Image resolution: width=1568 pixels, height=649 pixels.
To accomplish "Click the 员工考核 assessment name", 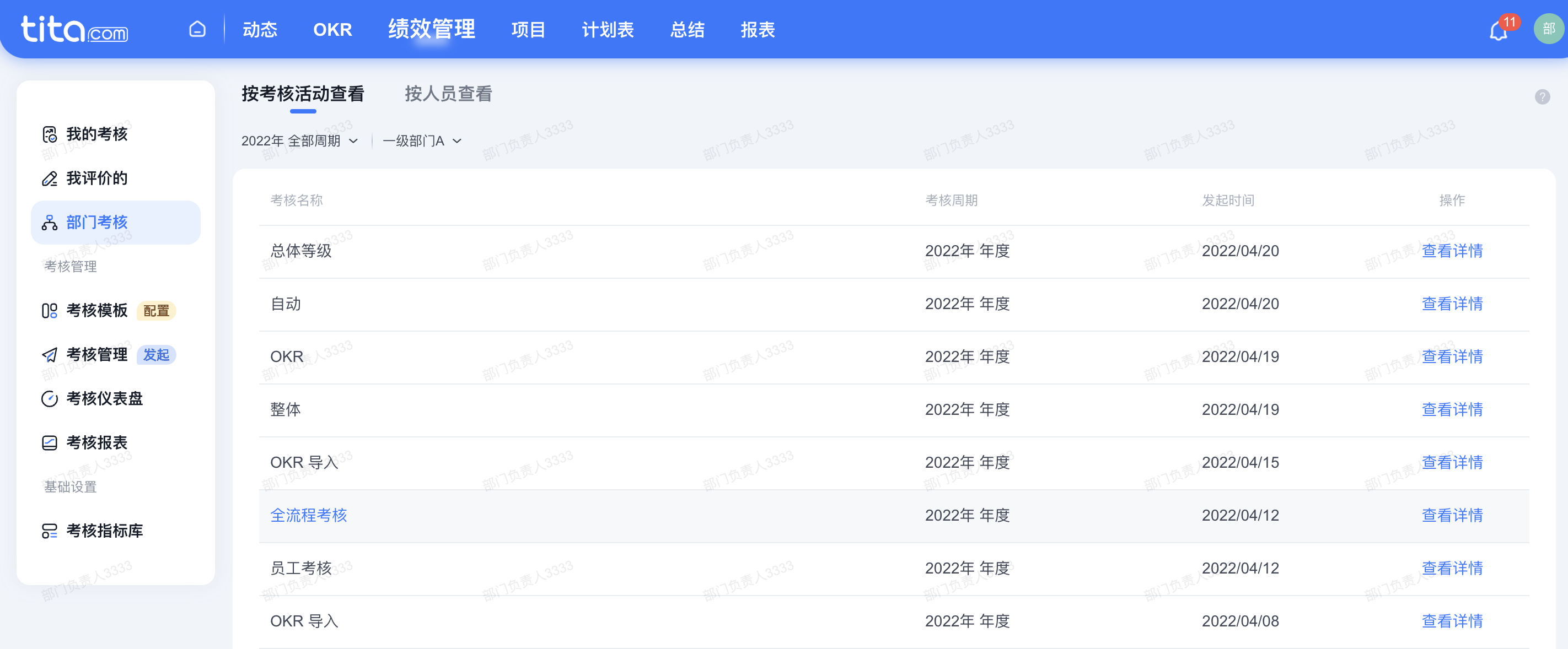I will (x=300, y=568).
